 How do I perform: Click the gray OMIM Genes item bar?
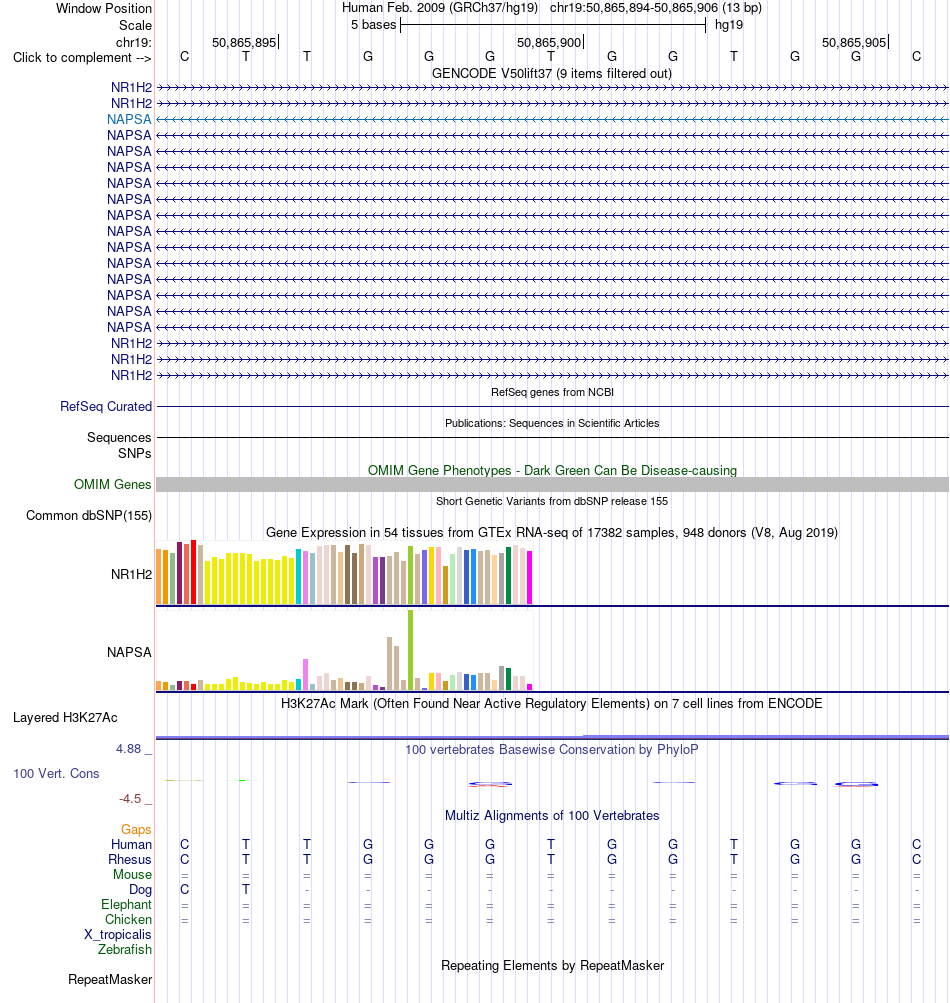[x=552, y=485]
